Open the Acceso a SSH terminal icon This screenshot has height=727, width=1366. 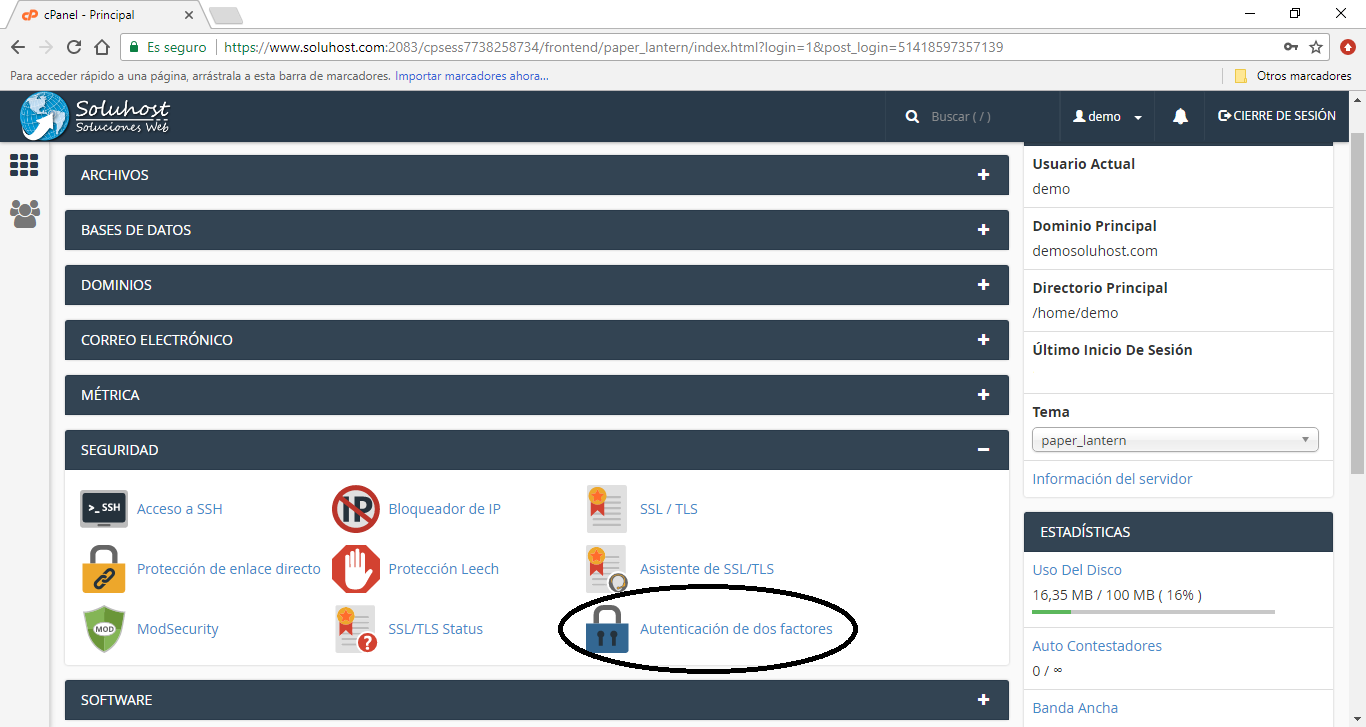[x=104, y=509]
